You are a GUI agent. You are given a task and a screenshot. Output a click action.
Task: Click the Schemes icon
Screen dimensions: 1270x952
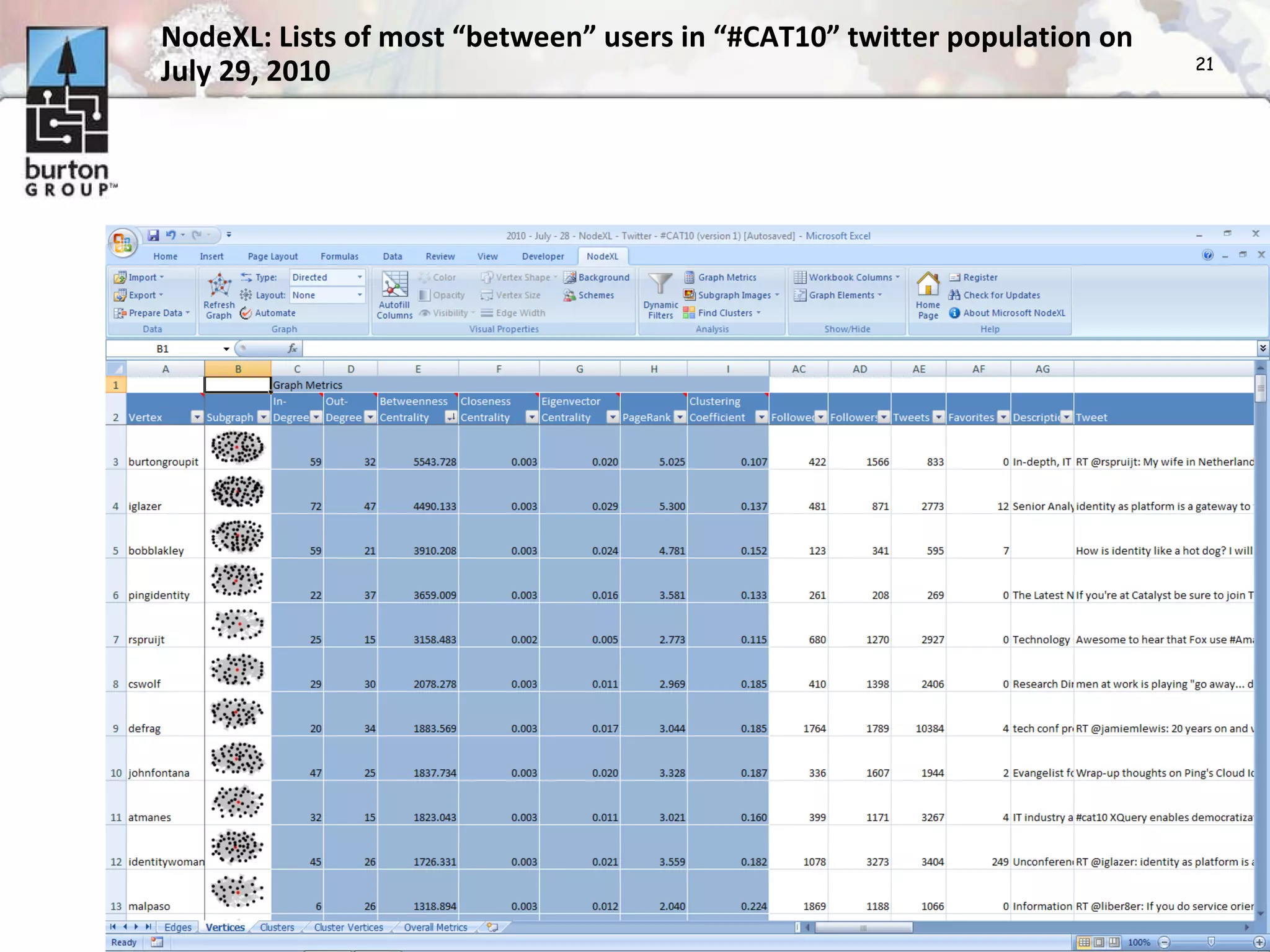569,296
